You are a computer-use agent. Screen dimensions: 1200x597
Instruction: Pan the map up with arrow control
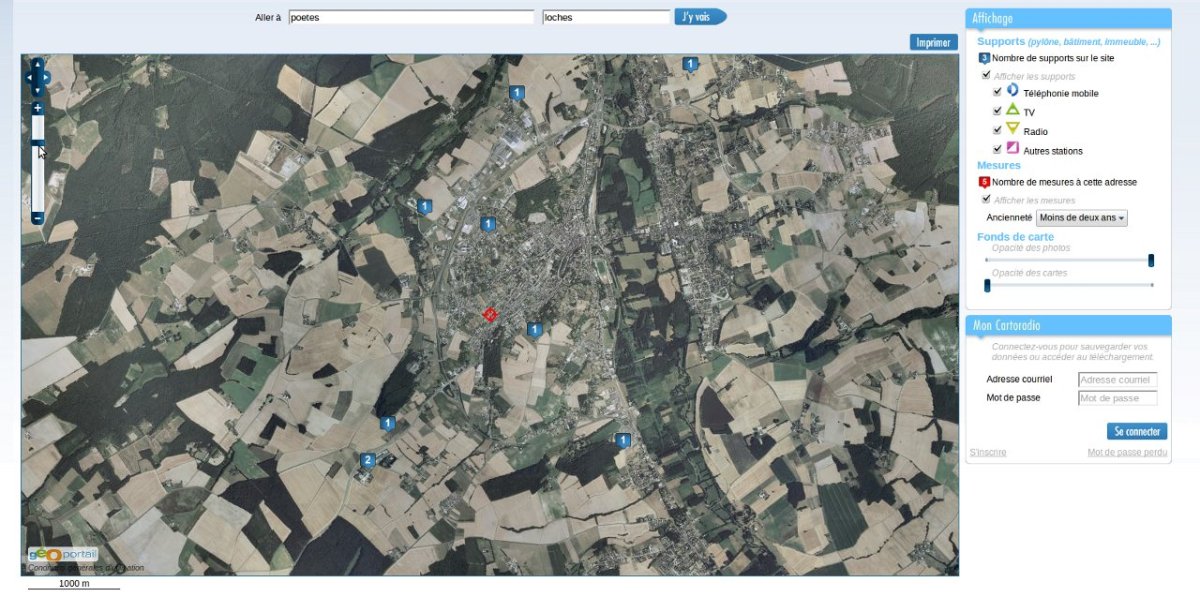37,65
